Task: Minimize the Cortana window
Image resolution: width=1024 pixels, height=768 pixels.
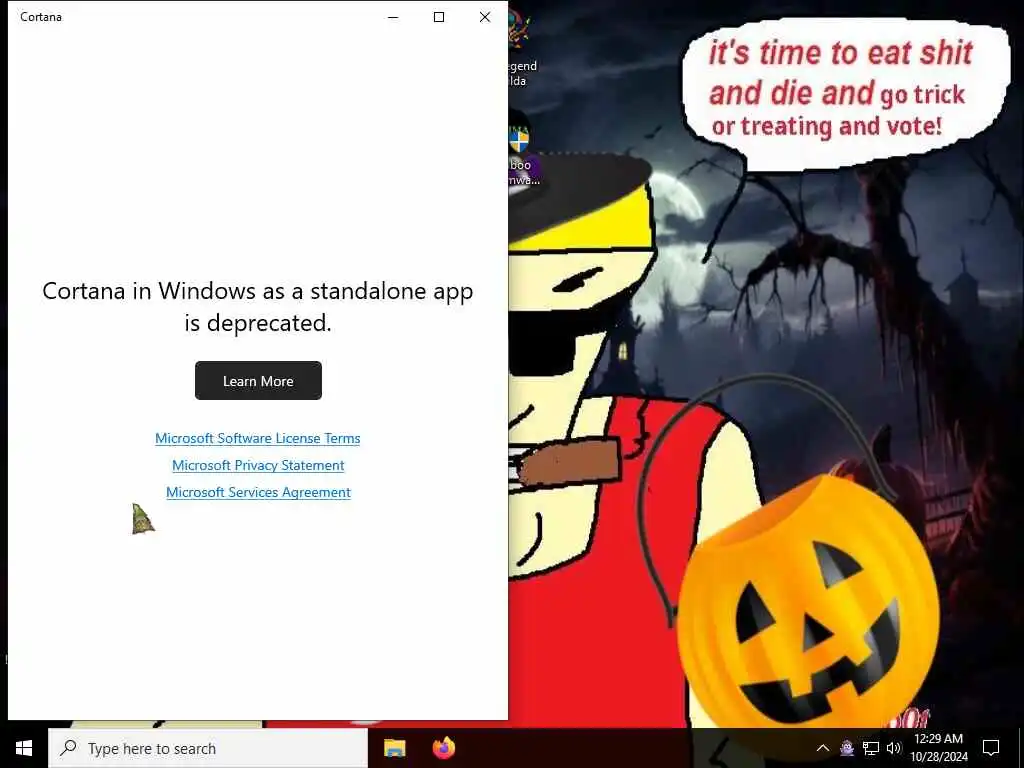Action: 393,17
